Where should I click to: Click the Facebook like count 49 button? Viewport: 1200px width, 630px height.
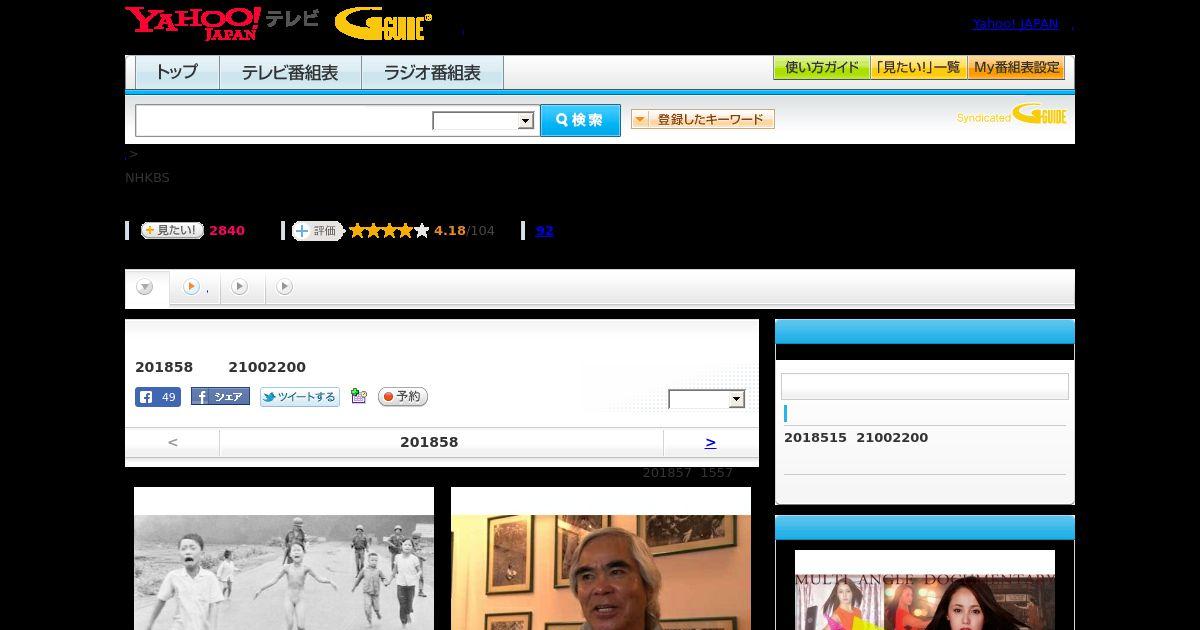(158, 397)
